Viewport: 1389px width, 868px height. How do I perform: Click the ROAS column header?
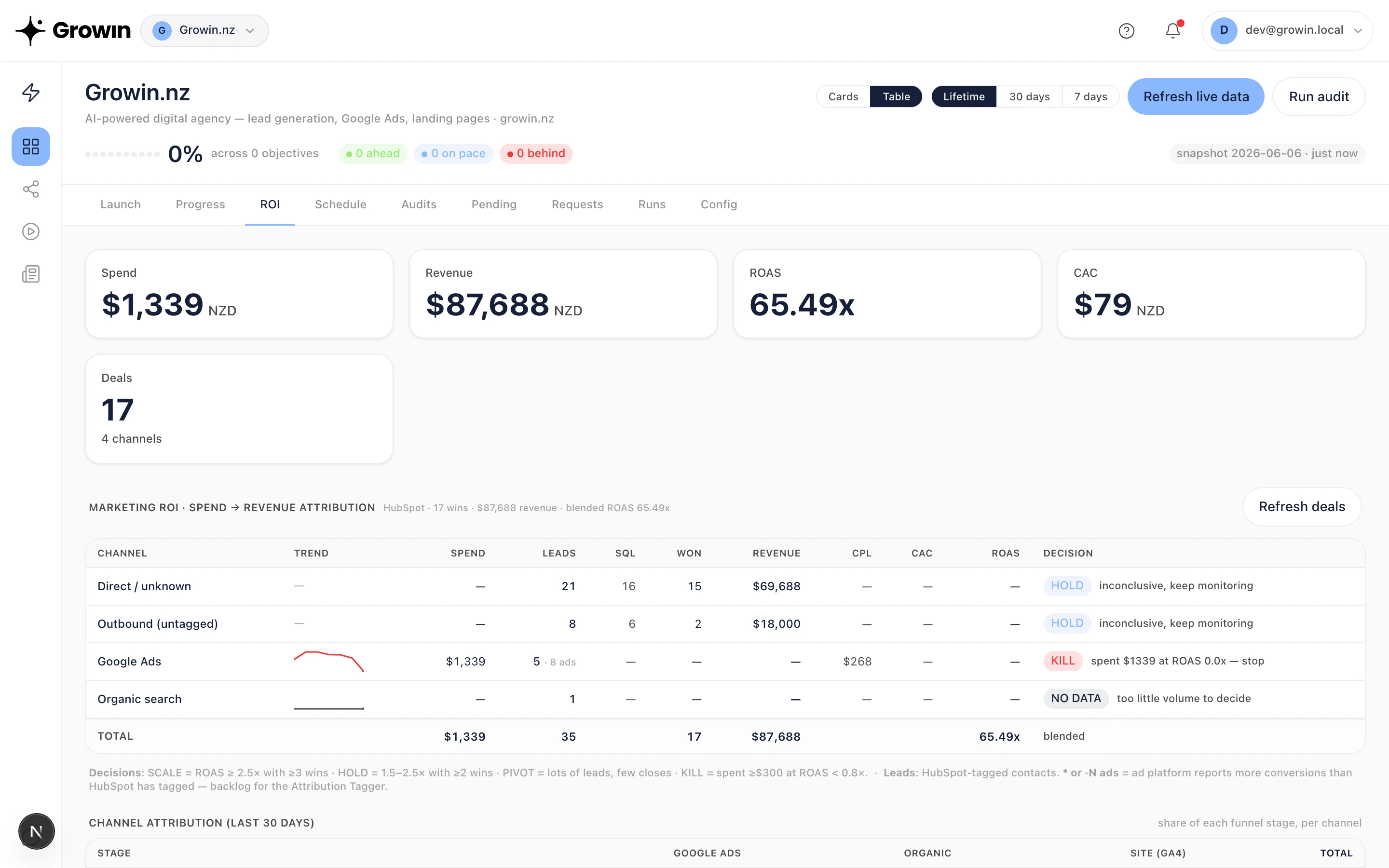[1005, 553]
